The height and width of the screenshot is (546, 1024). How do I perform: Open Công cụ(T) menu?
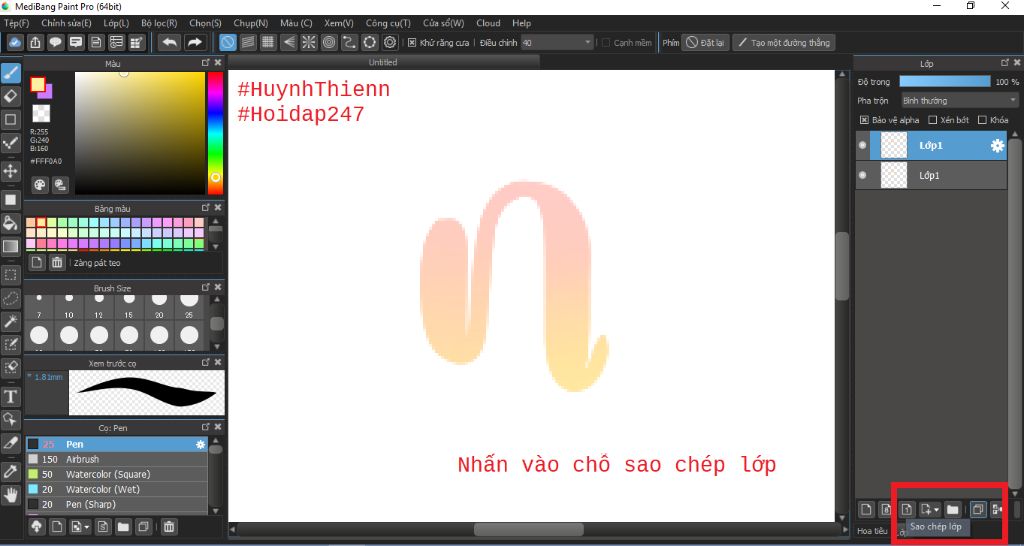point(388,23)
